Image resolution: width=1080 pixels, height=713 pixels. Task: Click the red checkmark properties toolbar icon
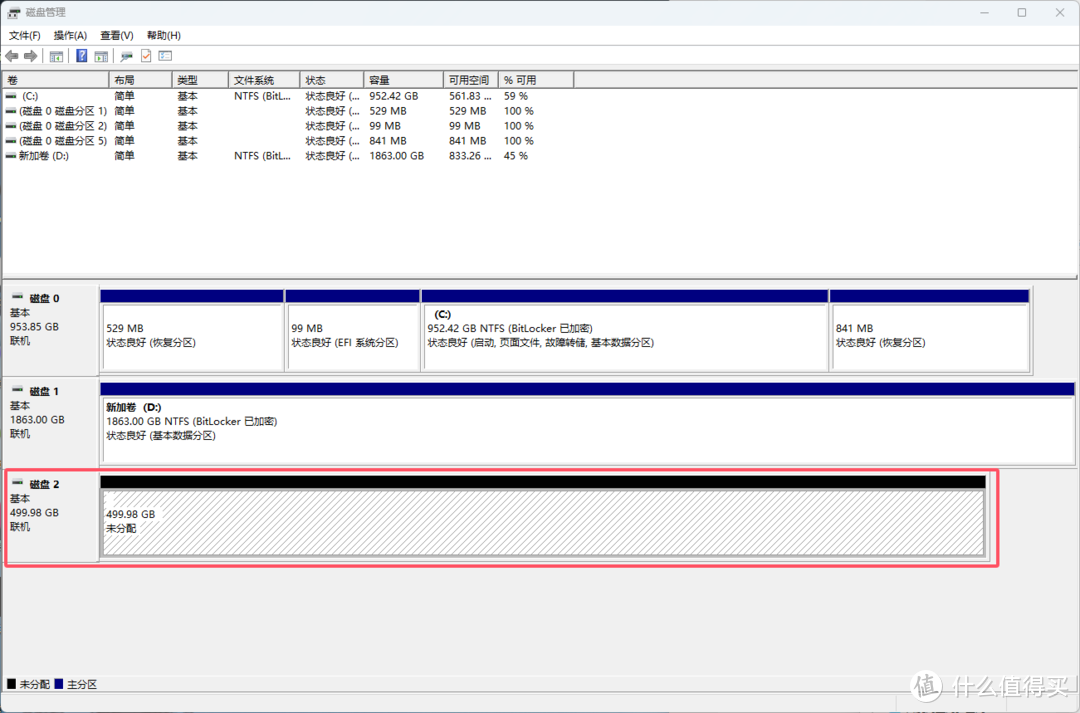146,56
